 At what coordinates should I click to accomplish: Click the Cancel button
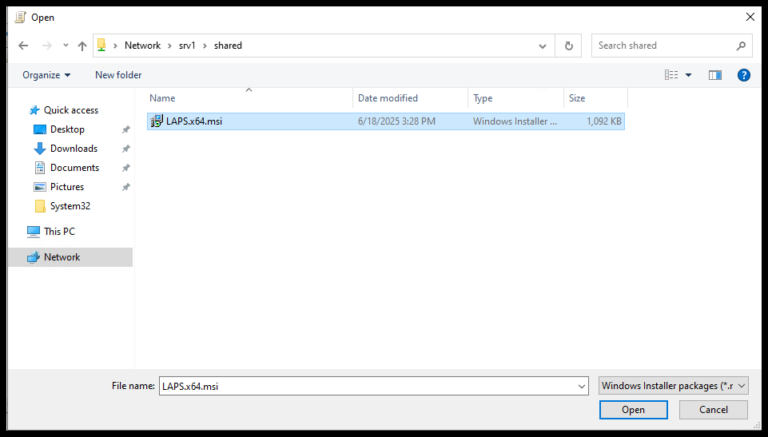pos(713,410)
